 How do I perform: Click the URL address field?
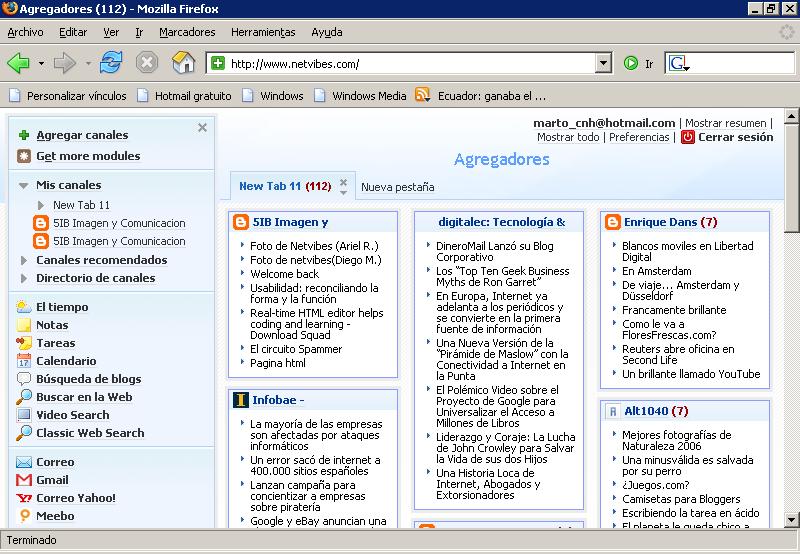tap(411, 64)
